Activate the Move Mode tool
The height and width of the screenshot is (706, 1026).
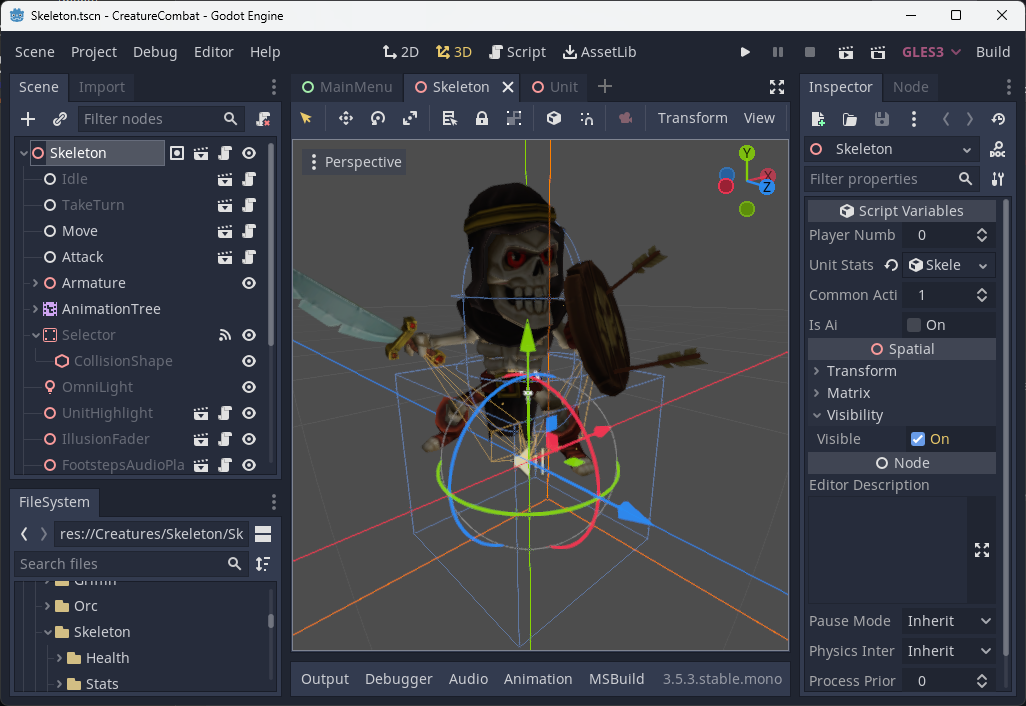click(x=345, y=118)
